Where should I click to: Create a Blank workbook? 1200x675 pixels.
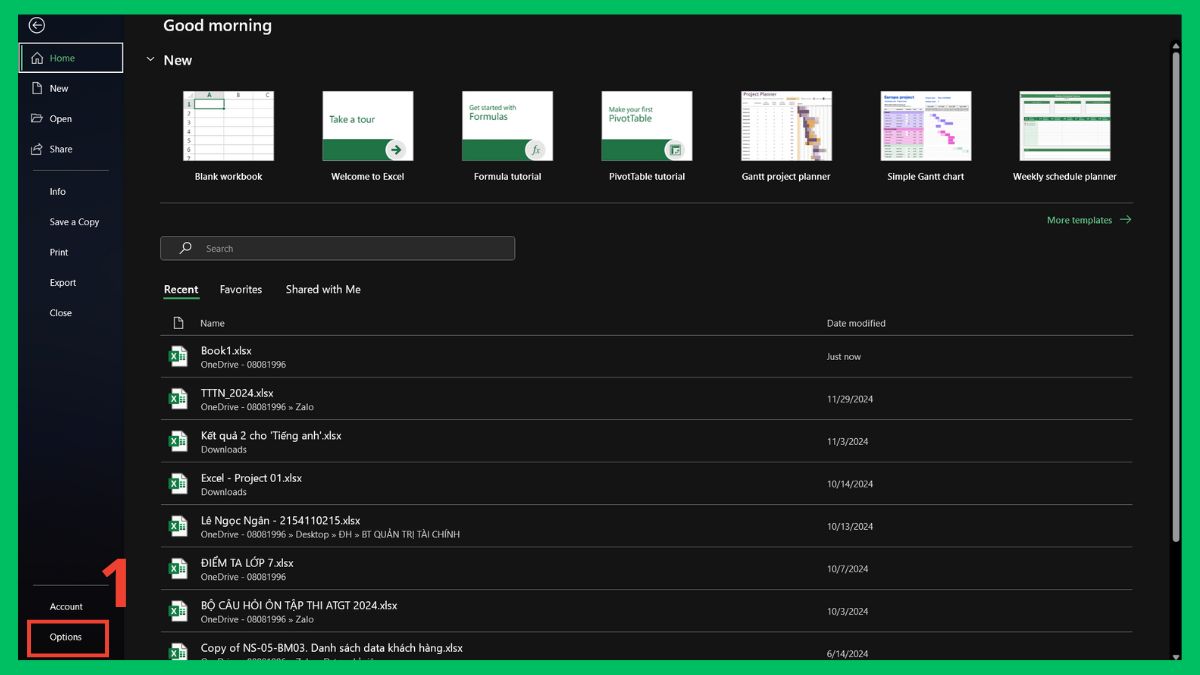228,137
